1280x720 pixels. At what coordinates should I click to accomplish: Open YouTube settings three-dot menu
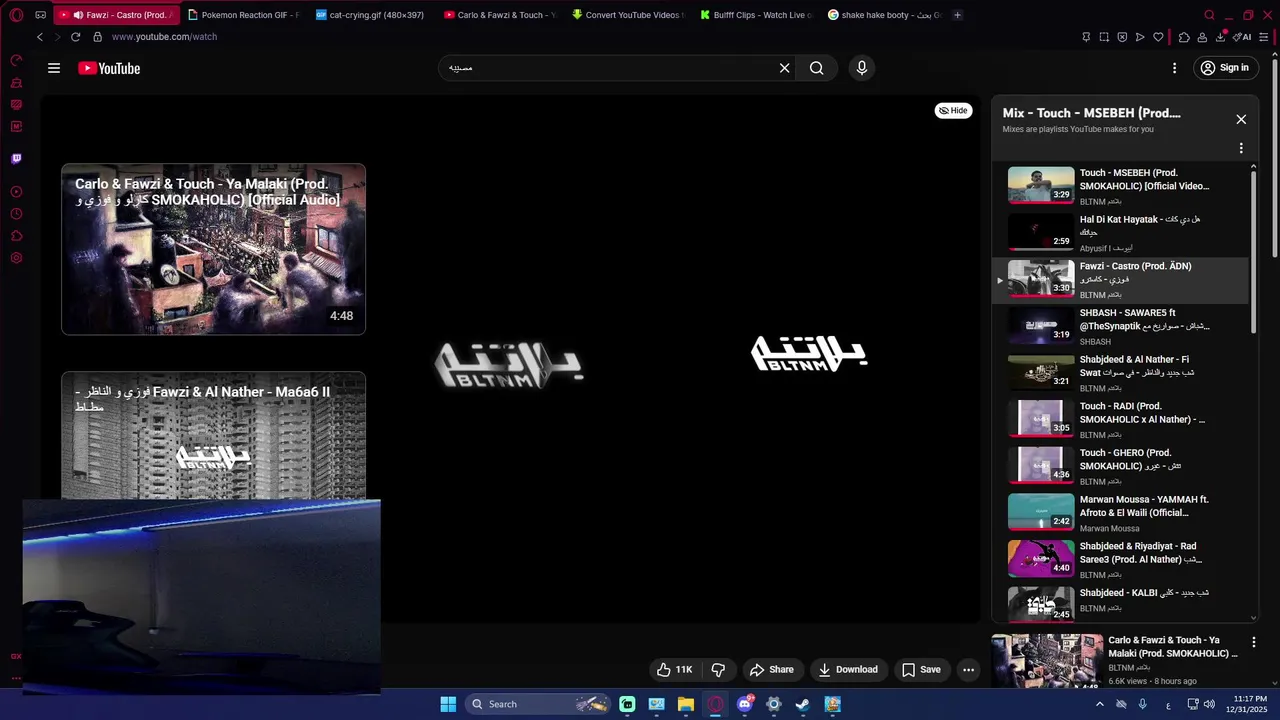pyautogui.click(x=1174, y=68)
